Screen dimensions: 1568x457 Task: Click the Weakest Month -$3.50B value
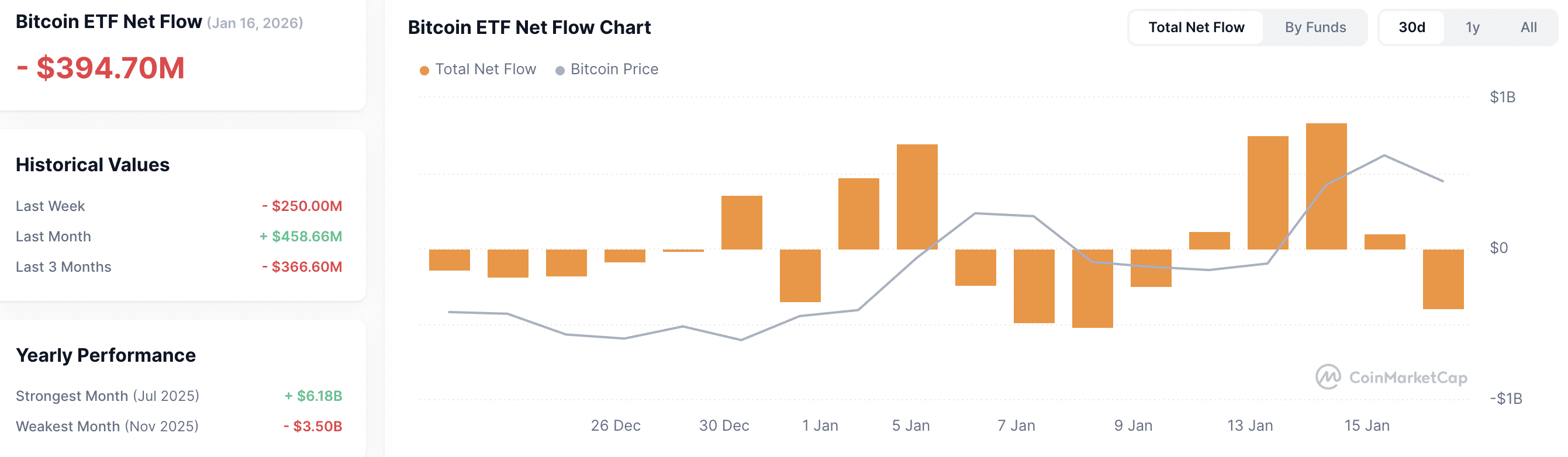coord(312,427)
